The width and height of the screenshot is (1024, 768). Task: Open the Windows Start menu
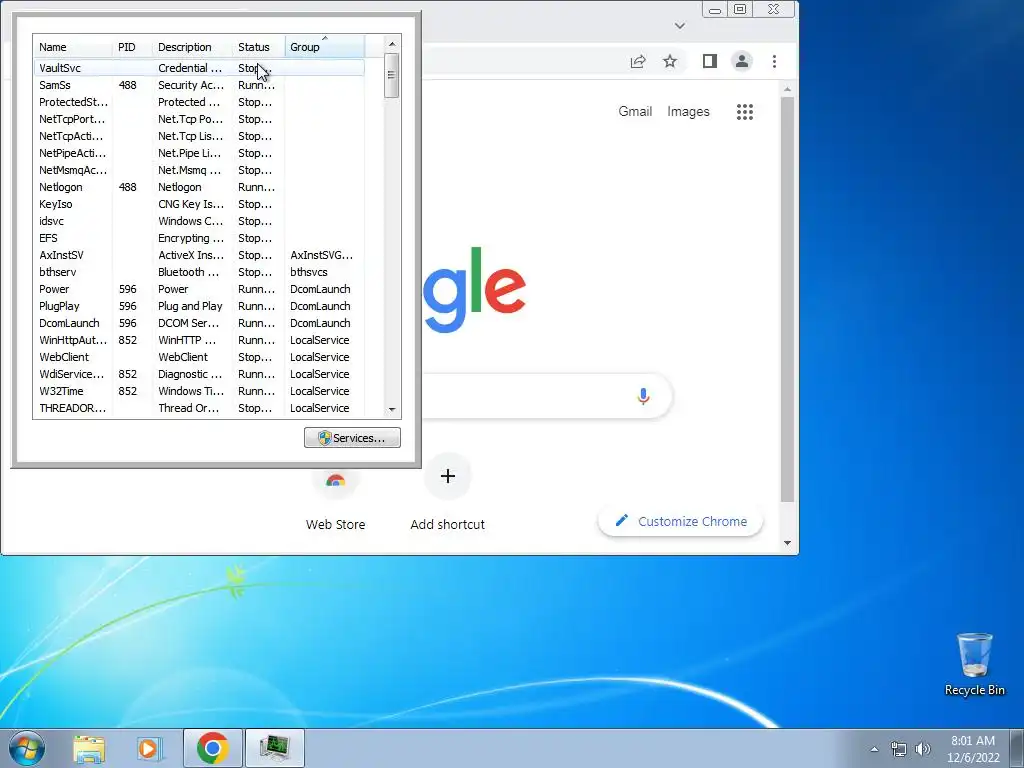coord(27,748)
